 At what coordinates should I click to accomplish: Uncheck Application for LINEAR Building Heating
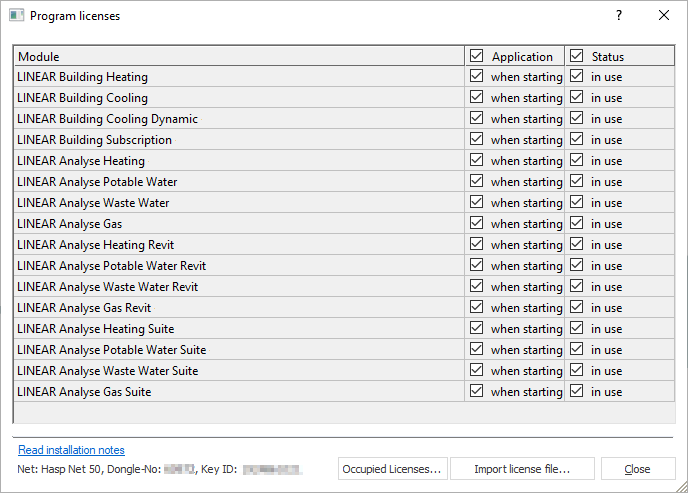[x=477, y=76]
